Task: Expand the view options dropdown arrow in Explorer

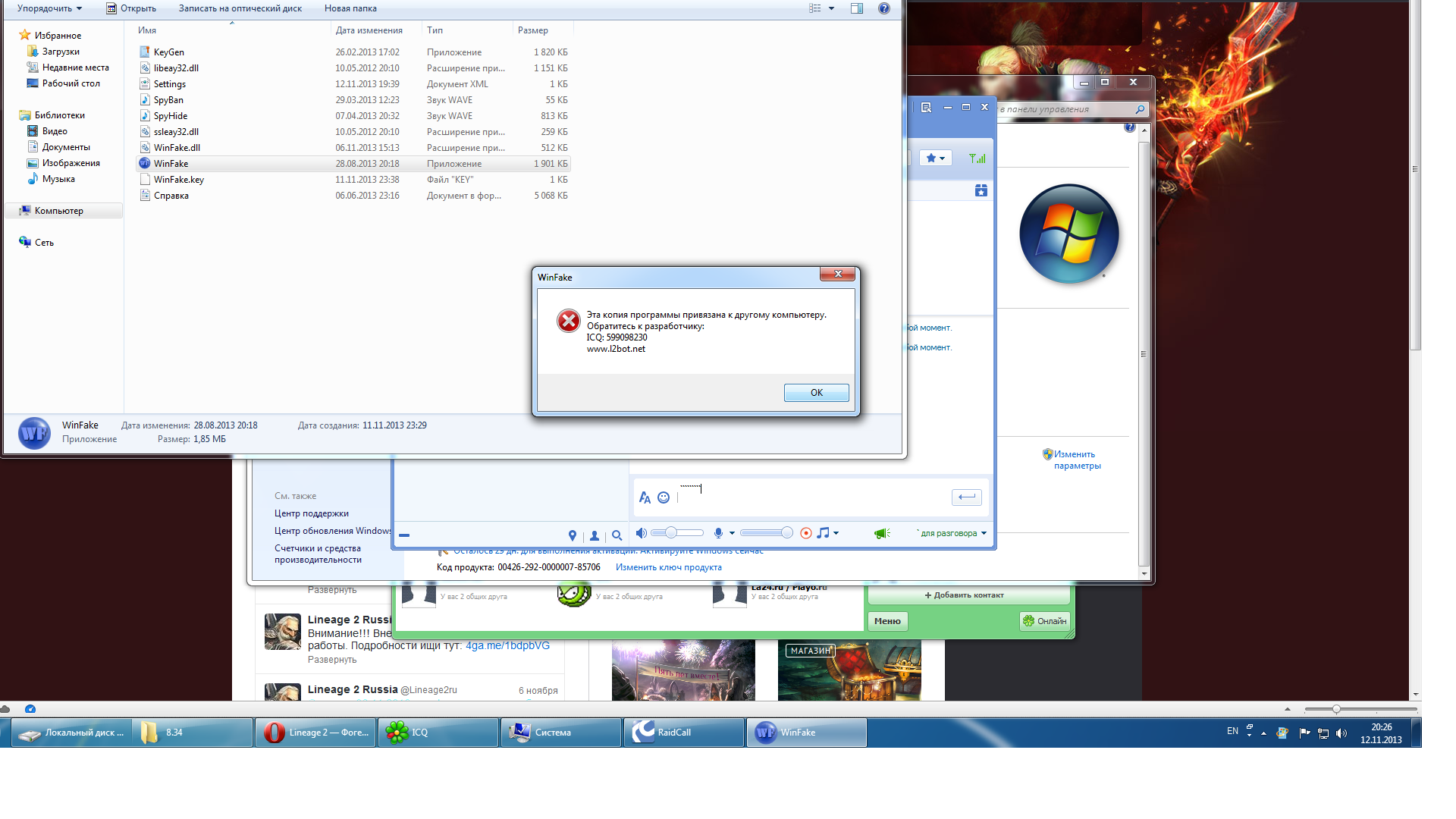Action: point(831,8)
